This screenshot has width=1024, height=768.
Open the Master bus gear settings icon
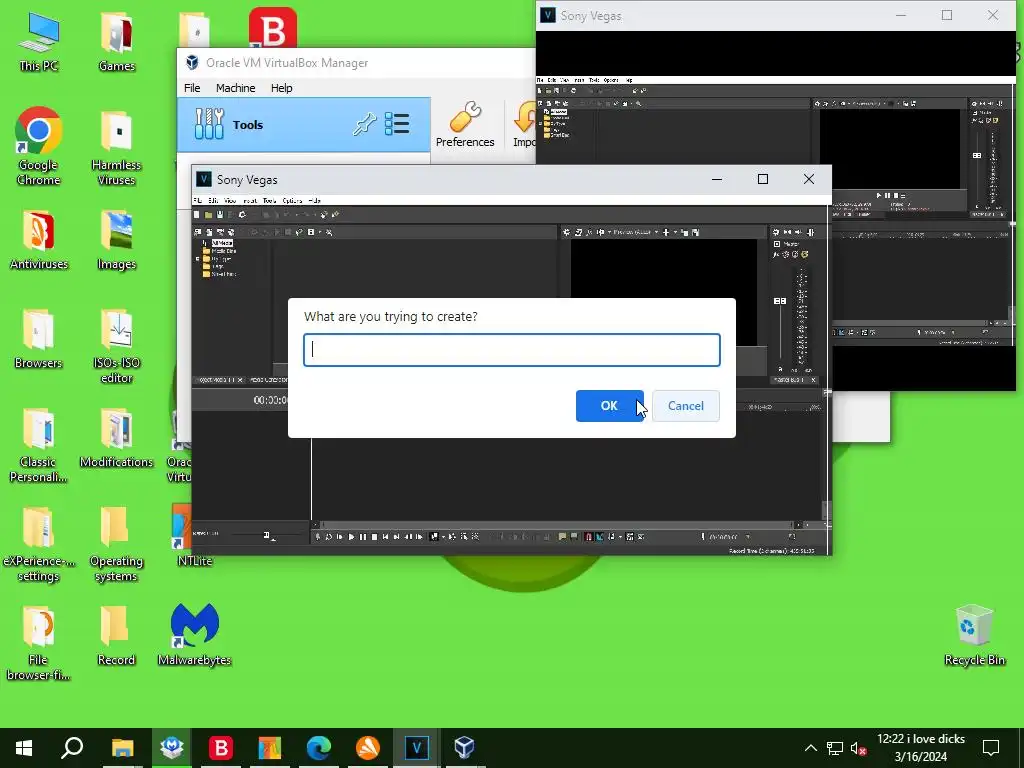pyautogui.click(x=776, y=232)
